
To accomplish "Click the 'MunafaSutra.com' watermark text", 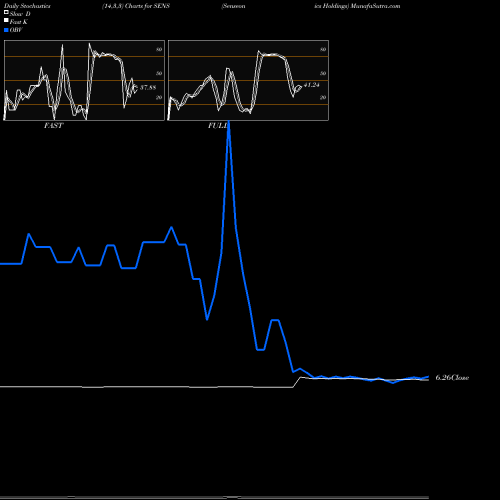I will pyautogui.click(x=376, y=6).
